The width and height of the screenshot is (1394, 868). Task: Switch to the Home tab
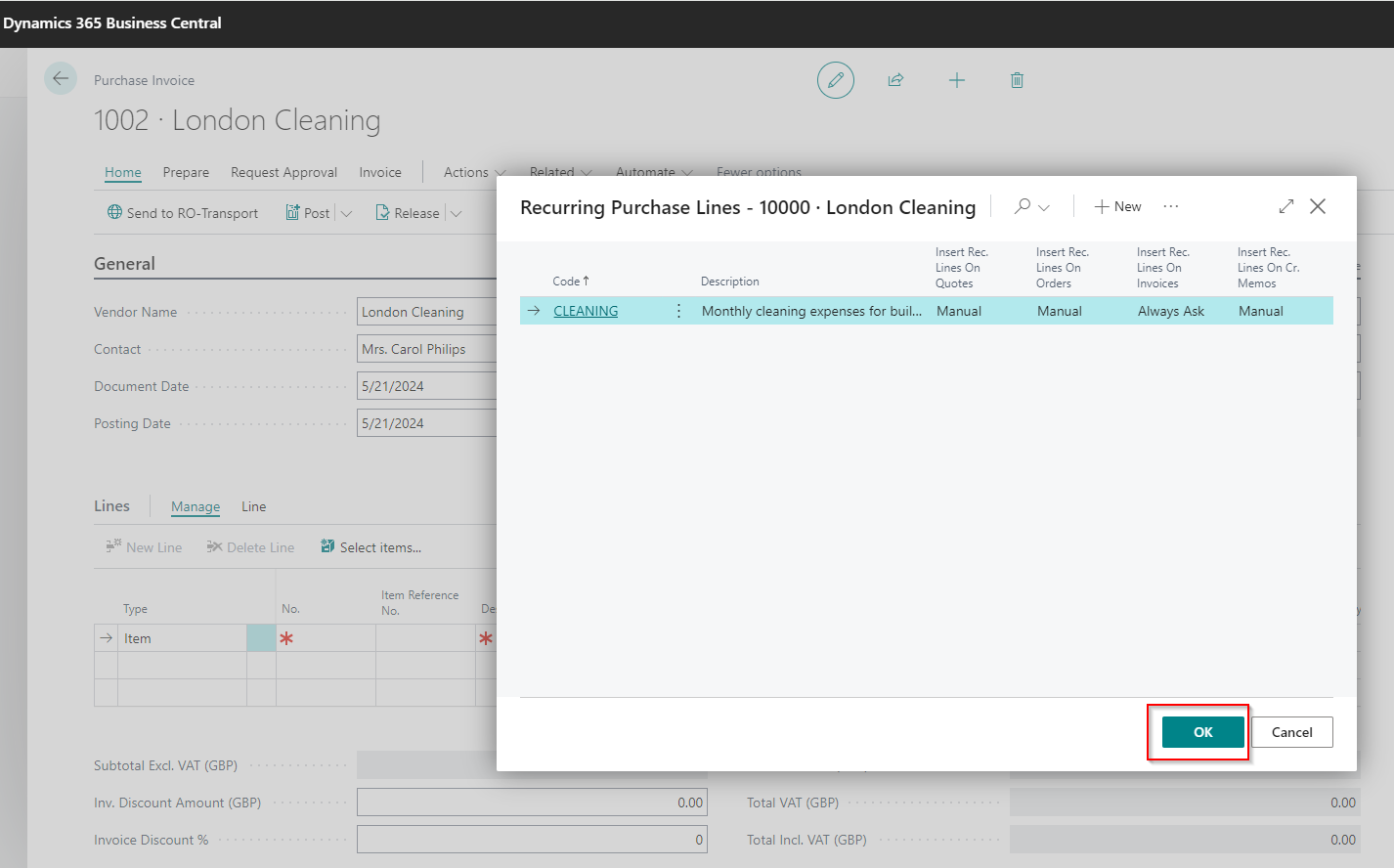point(123,172)
